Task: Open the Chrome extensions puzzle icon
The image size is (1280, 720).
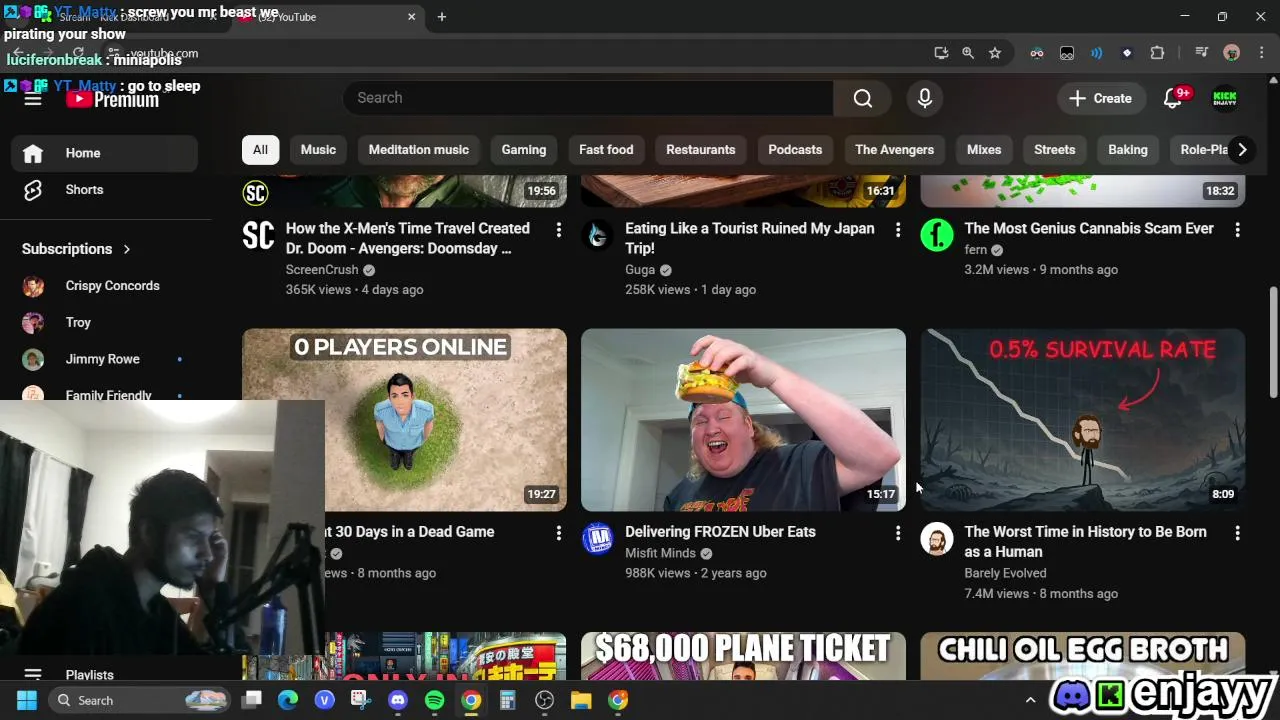Action: 1158,53
